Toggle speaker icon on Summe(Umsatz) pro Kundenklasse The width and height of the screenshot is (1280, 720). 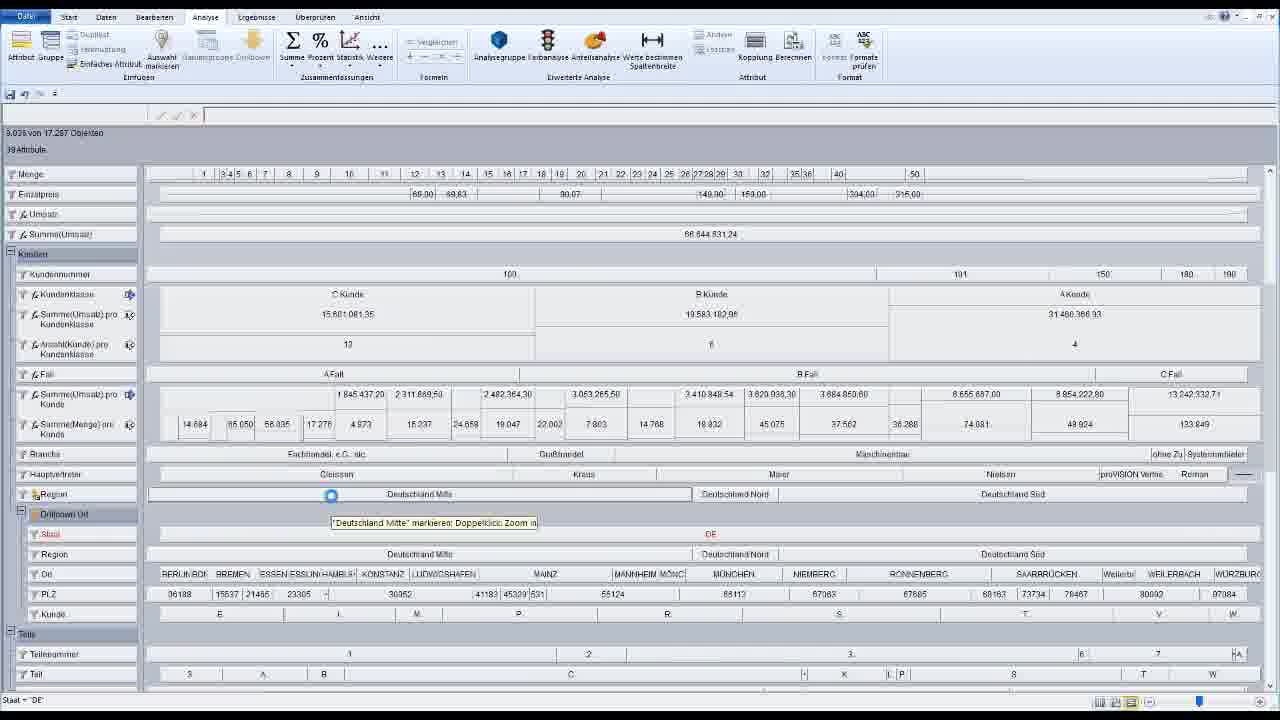click(x=129, y=315)
